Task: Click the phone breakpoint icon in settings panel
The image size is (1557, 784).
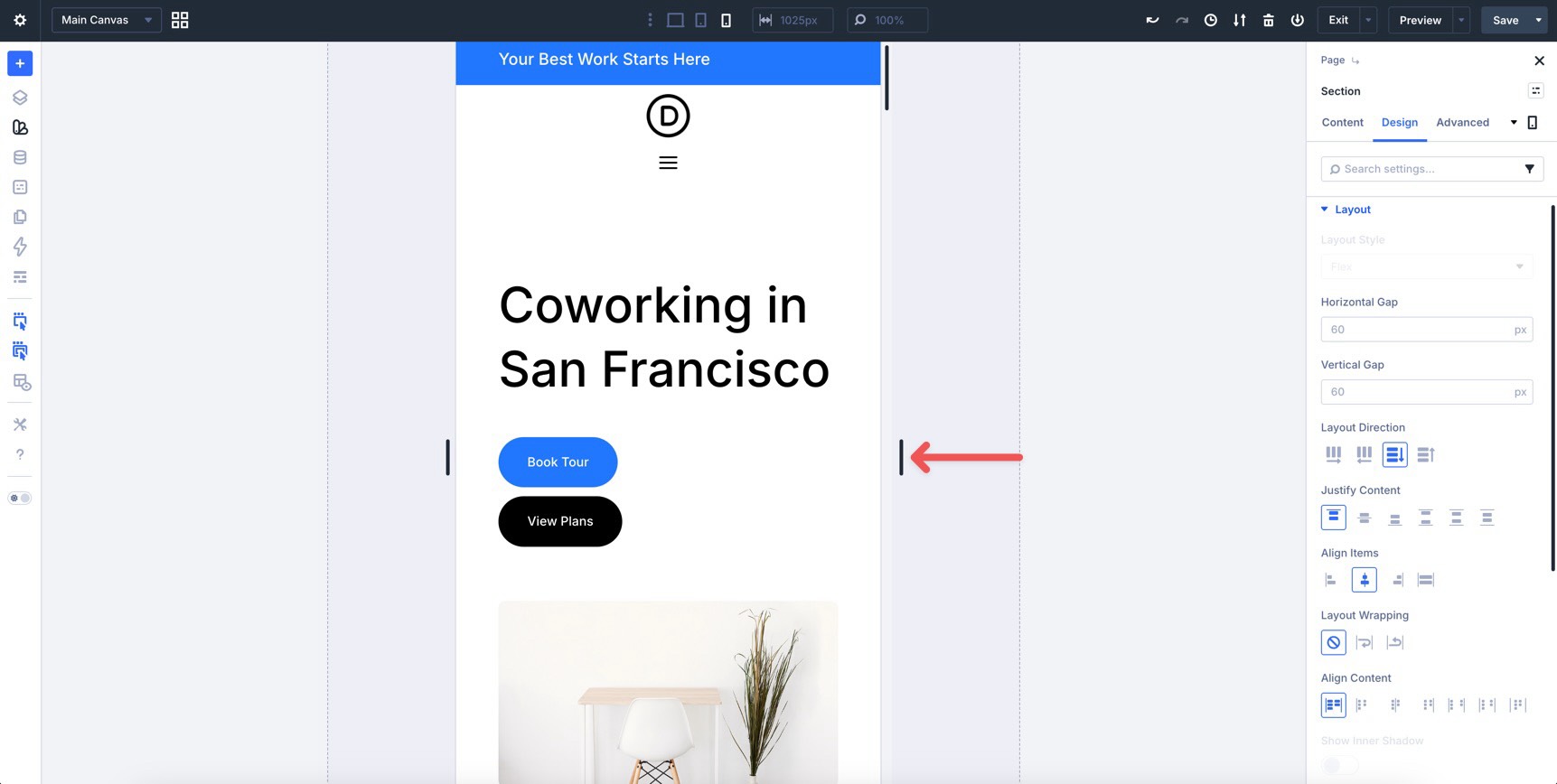Action: pos(1533,123)
